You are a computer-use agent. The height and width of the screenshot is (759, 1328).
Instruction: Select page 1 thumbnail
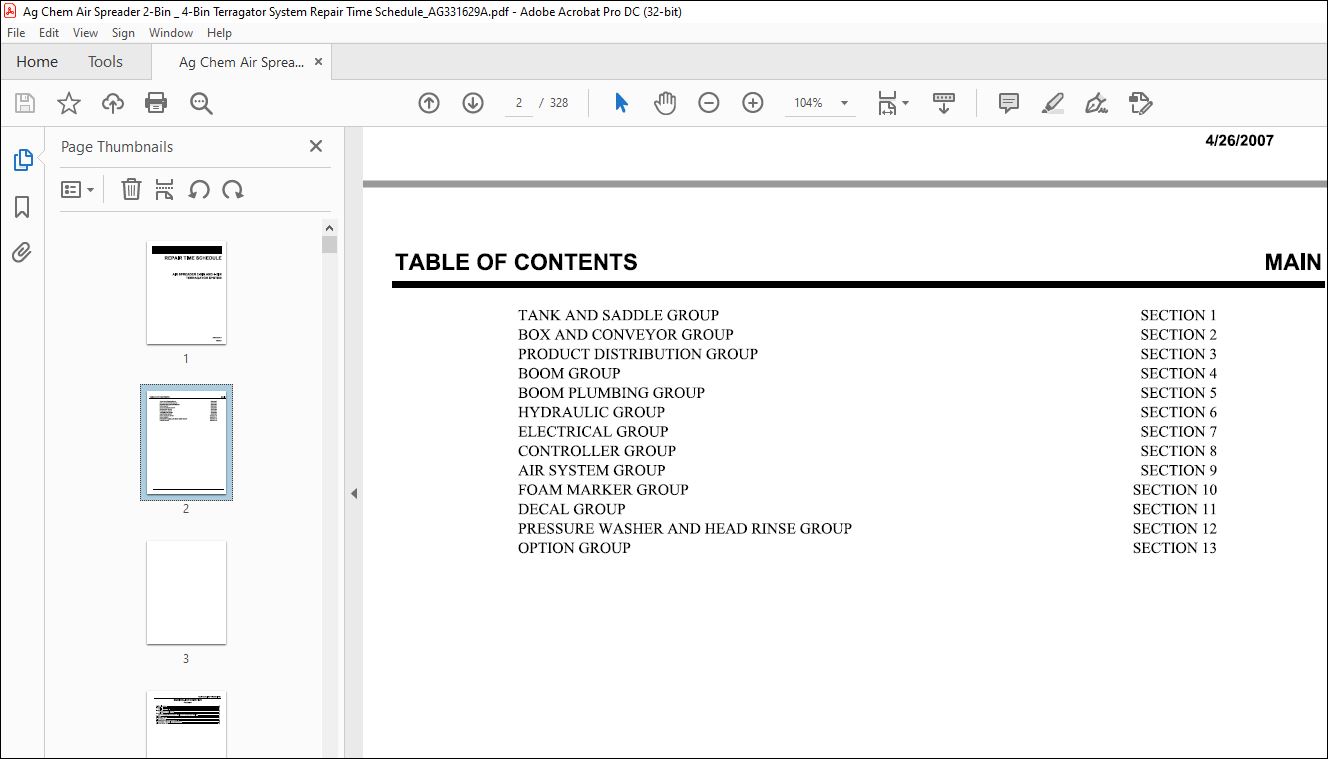click(x=186, y=293)
